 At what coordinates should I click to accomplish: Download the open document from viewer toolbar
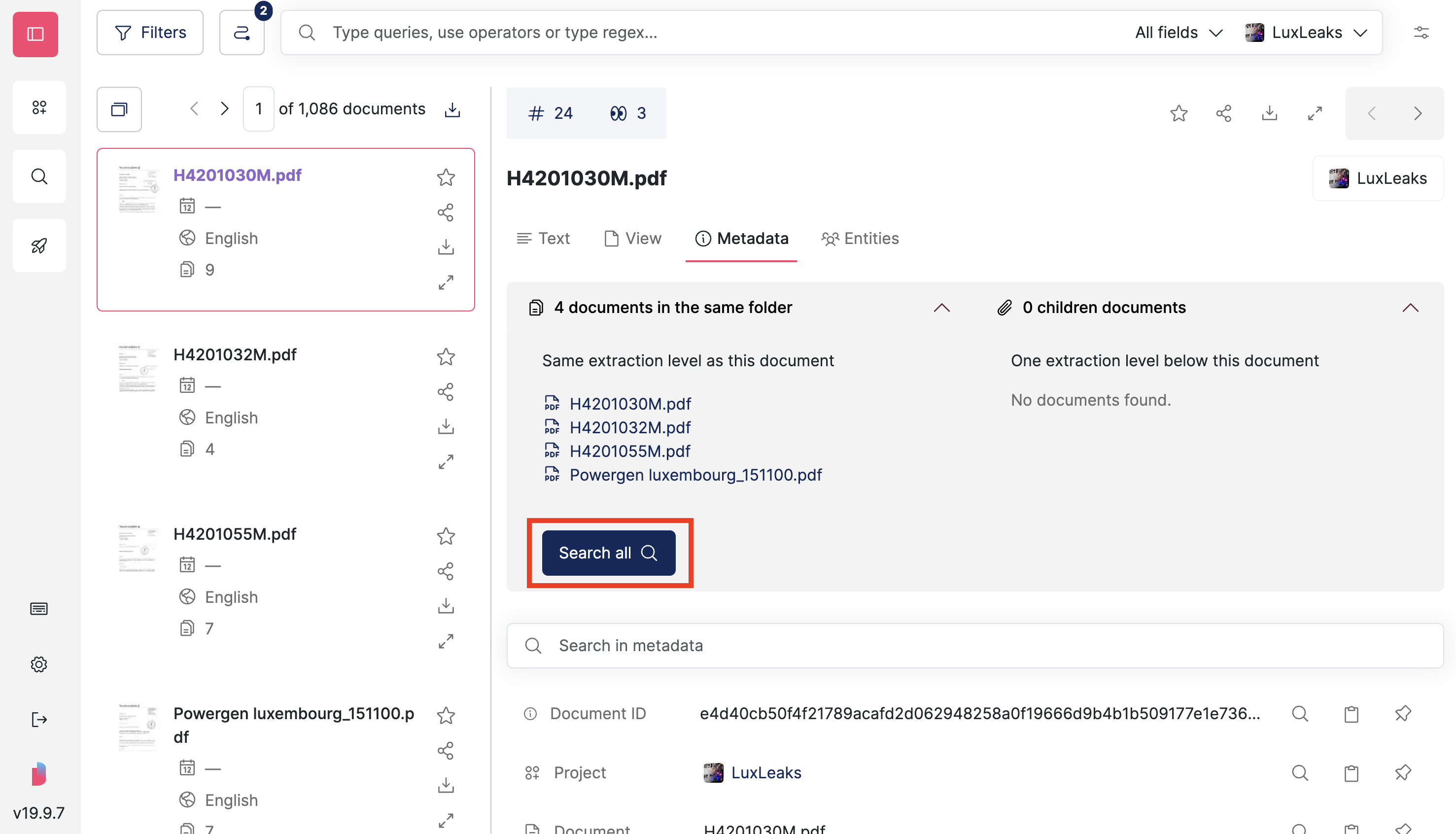point(1269,113)
